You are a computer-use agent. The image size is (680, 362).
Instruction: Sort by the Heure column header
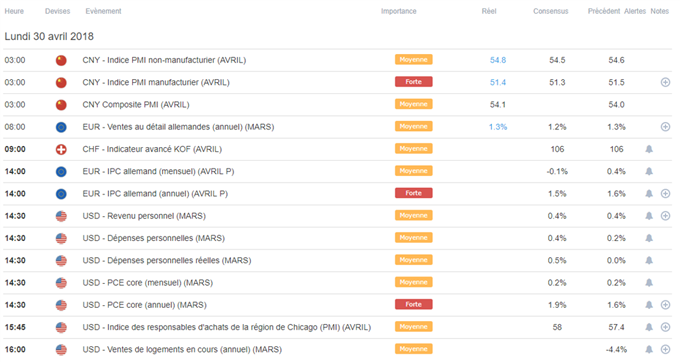14,11
